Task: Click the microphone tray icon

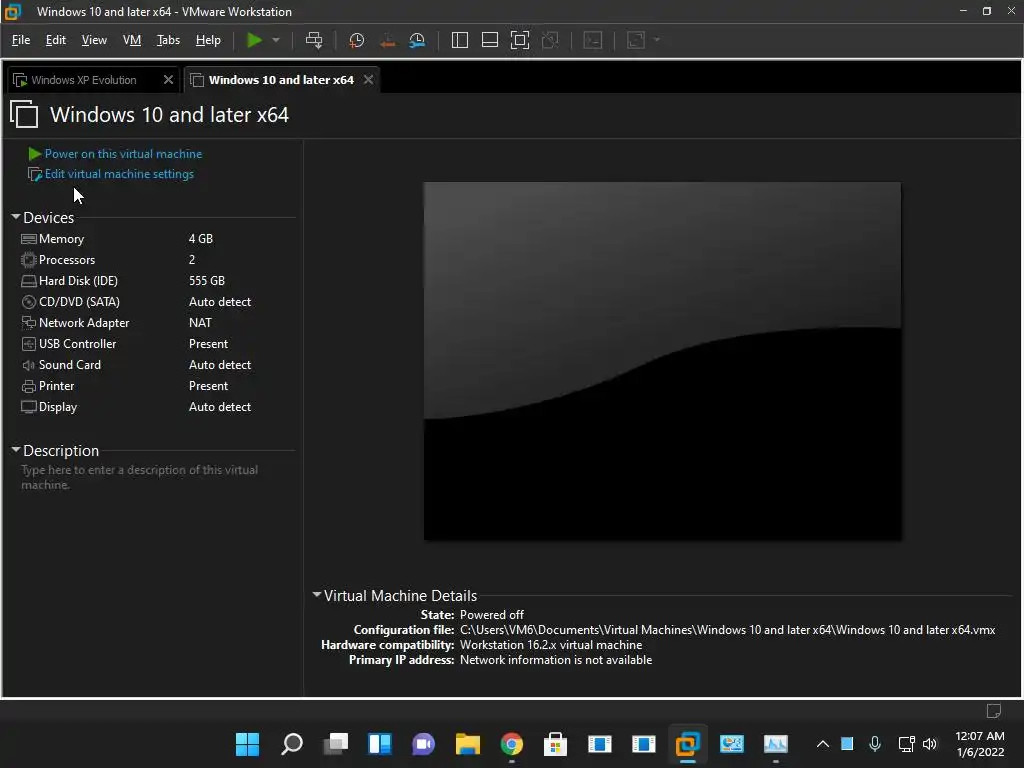Action: tap(875, 744)
